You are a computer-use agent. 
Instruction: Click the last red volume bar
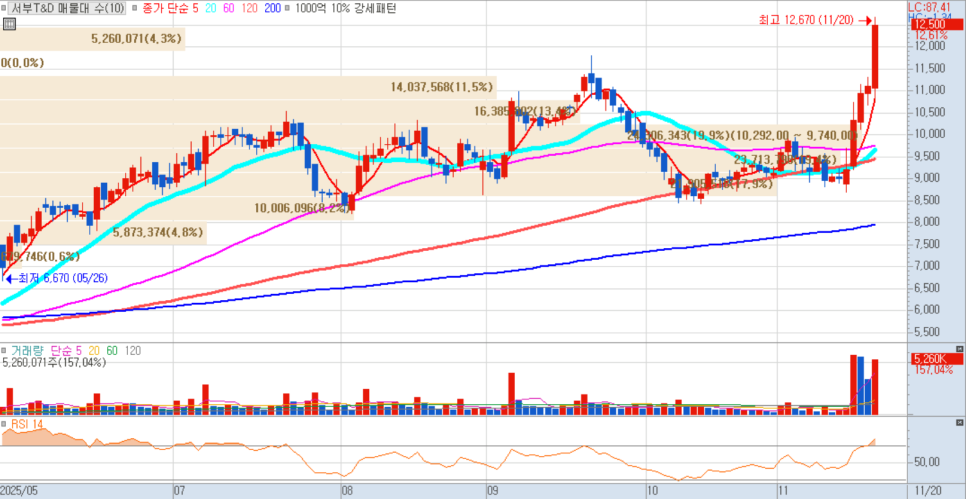click(x=875, y=387)
